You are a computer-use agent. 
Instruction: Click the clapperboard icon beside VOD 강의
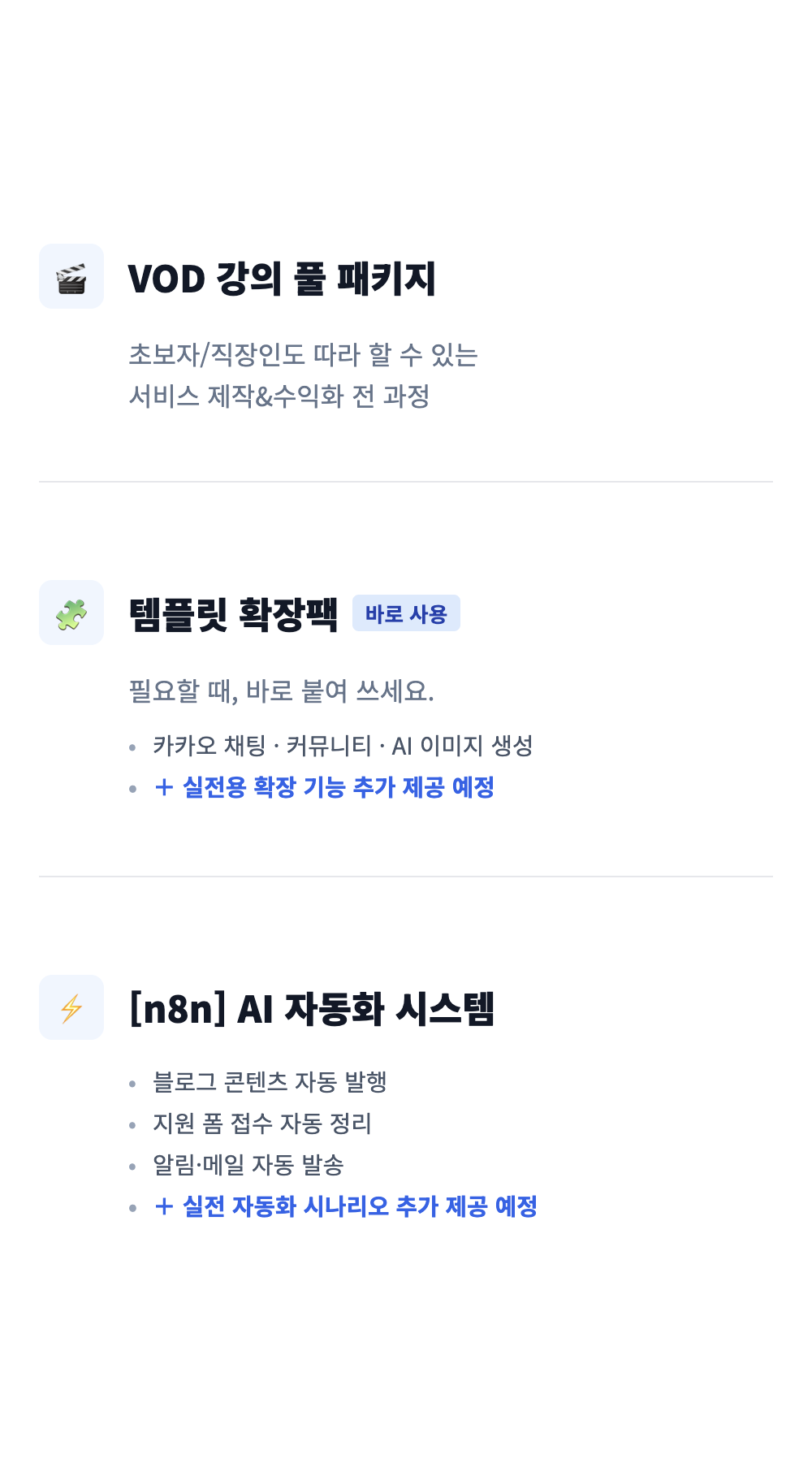(x=71, y=277)
